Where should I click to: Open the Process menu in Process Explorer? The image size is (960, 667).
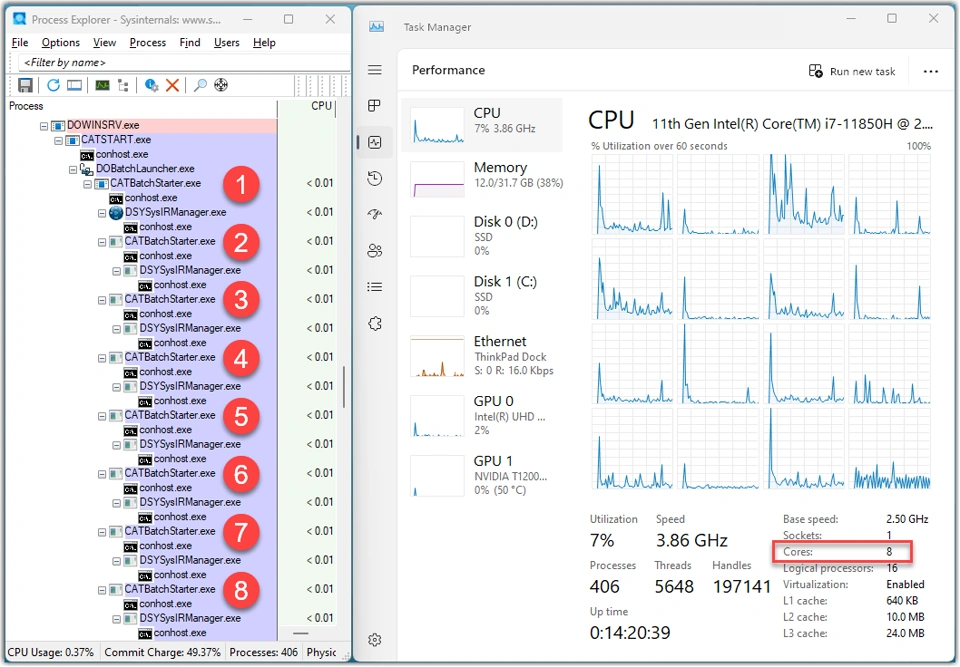pos(148,42)
